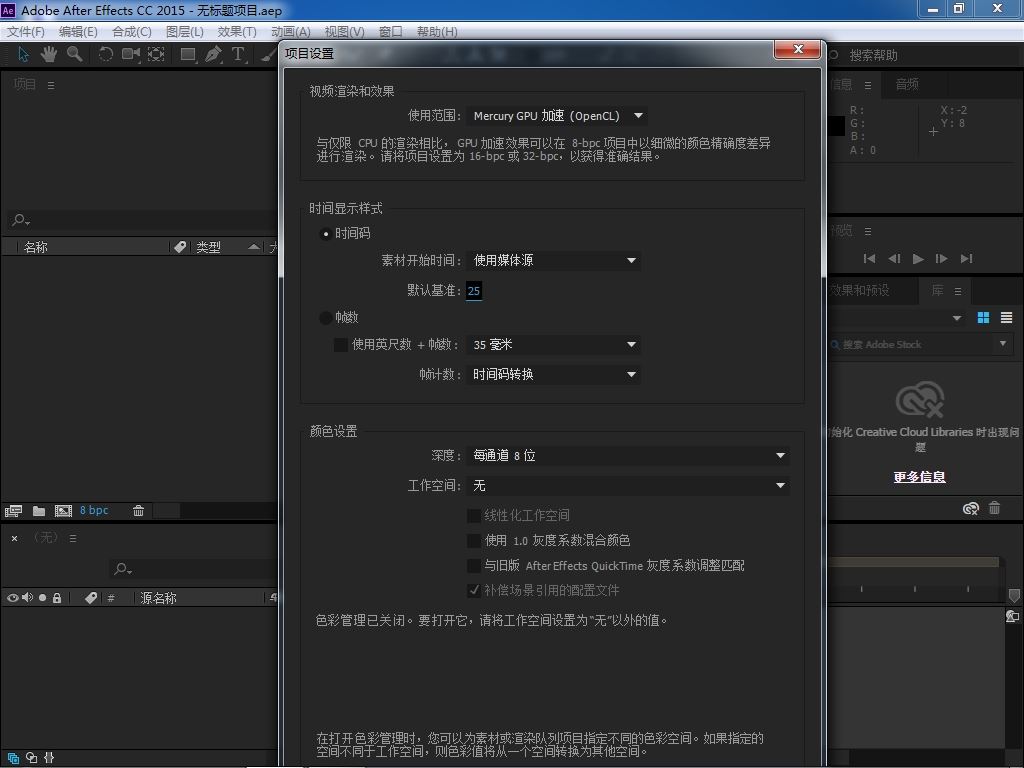1024x768 pixels.
Task: Open the 35 mm feet+frames dropdown
Action: click(553, 344)
